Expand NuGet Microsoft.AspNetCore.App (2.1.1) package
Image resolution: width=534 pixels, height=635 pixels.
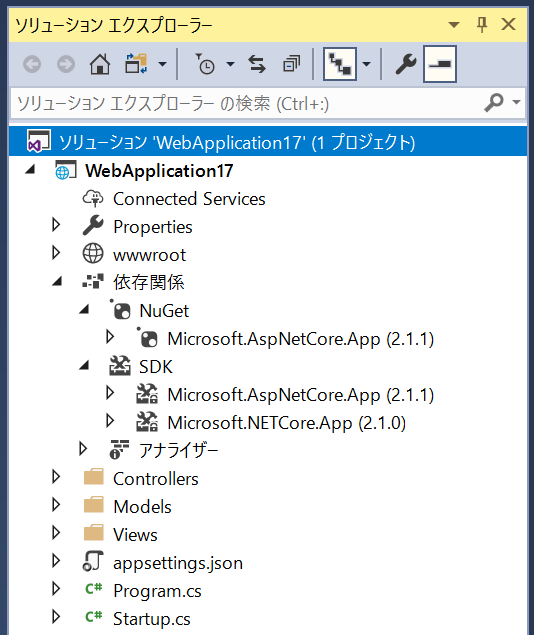110,337
